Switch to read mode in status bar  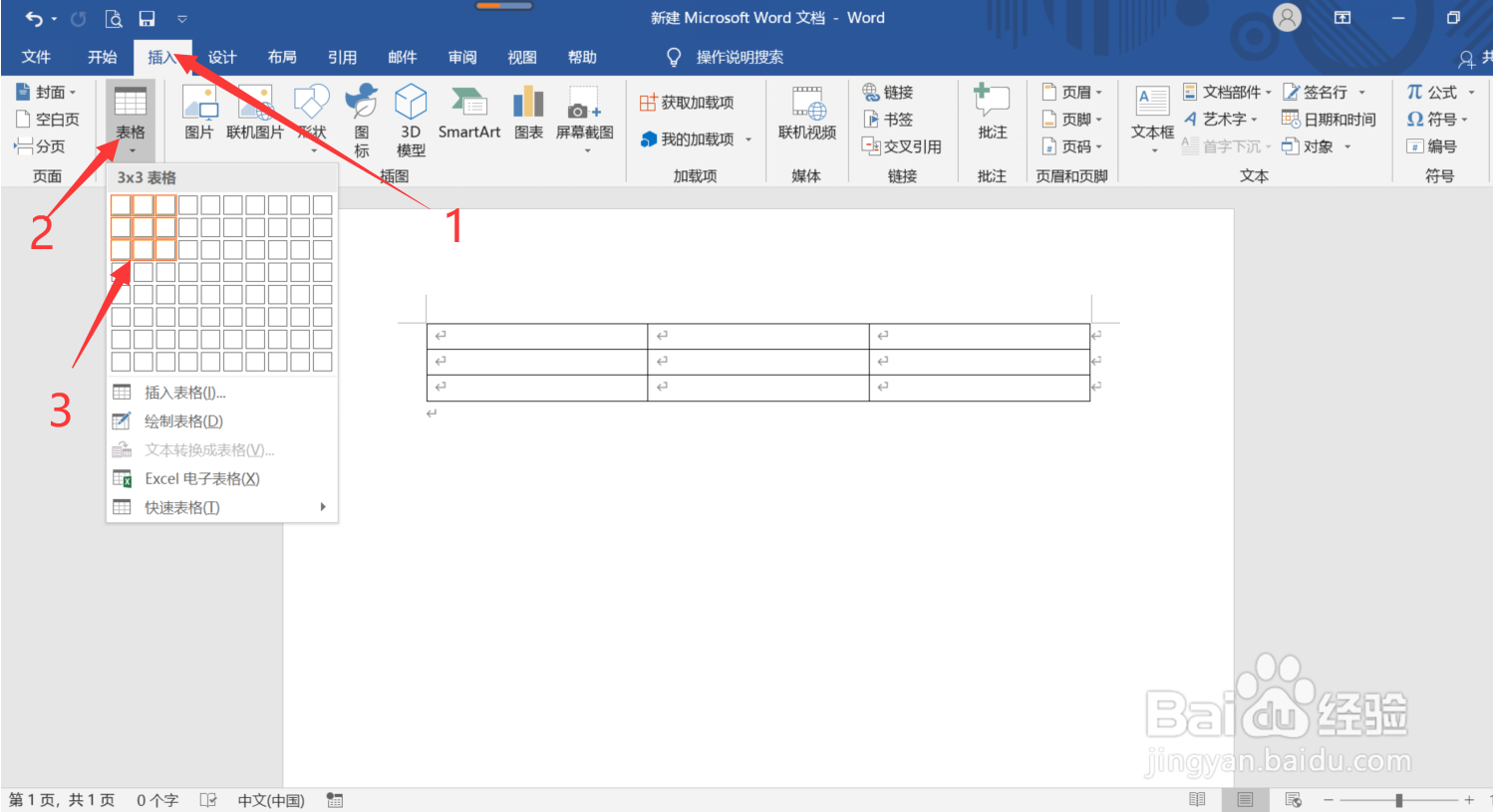pos(1196,799)
